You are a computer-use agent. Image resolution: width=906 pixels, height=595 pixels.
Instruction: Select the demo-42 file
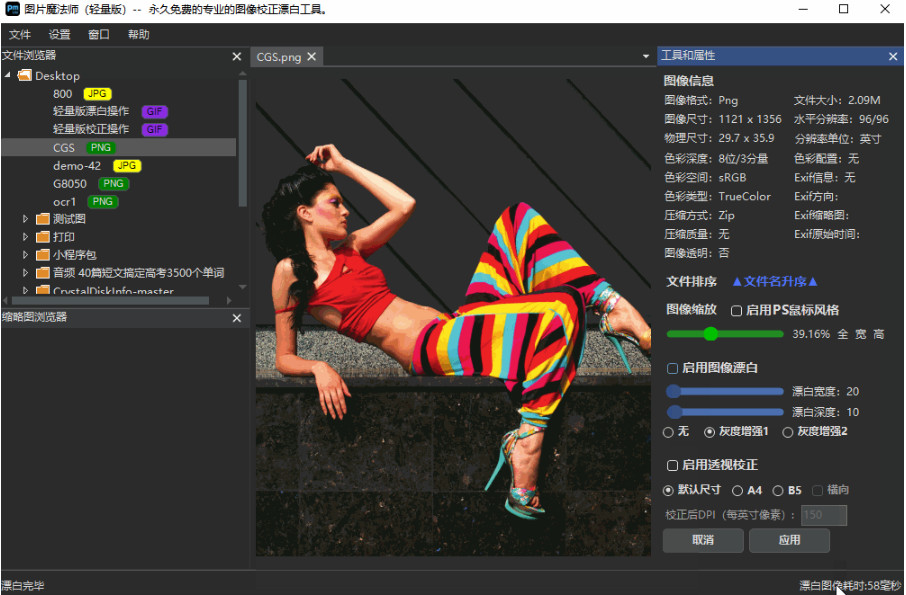pyautogui.click(x=77, y=166)
